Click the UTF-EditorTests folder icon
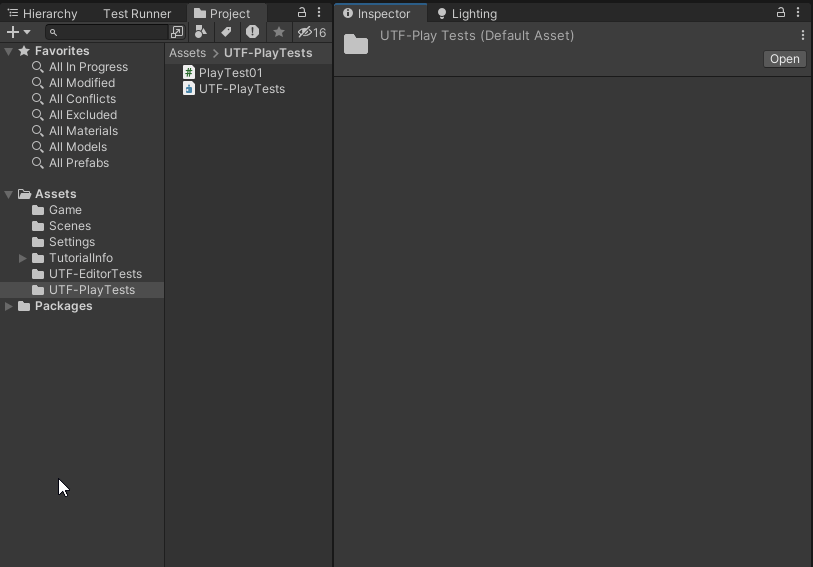 pos(38,274)
